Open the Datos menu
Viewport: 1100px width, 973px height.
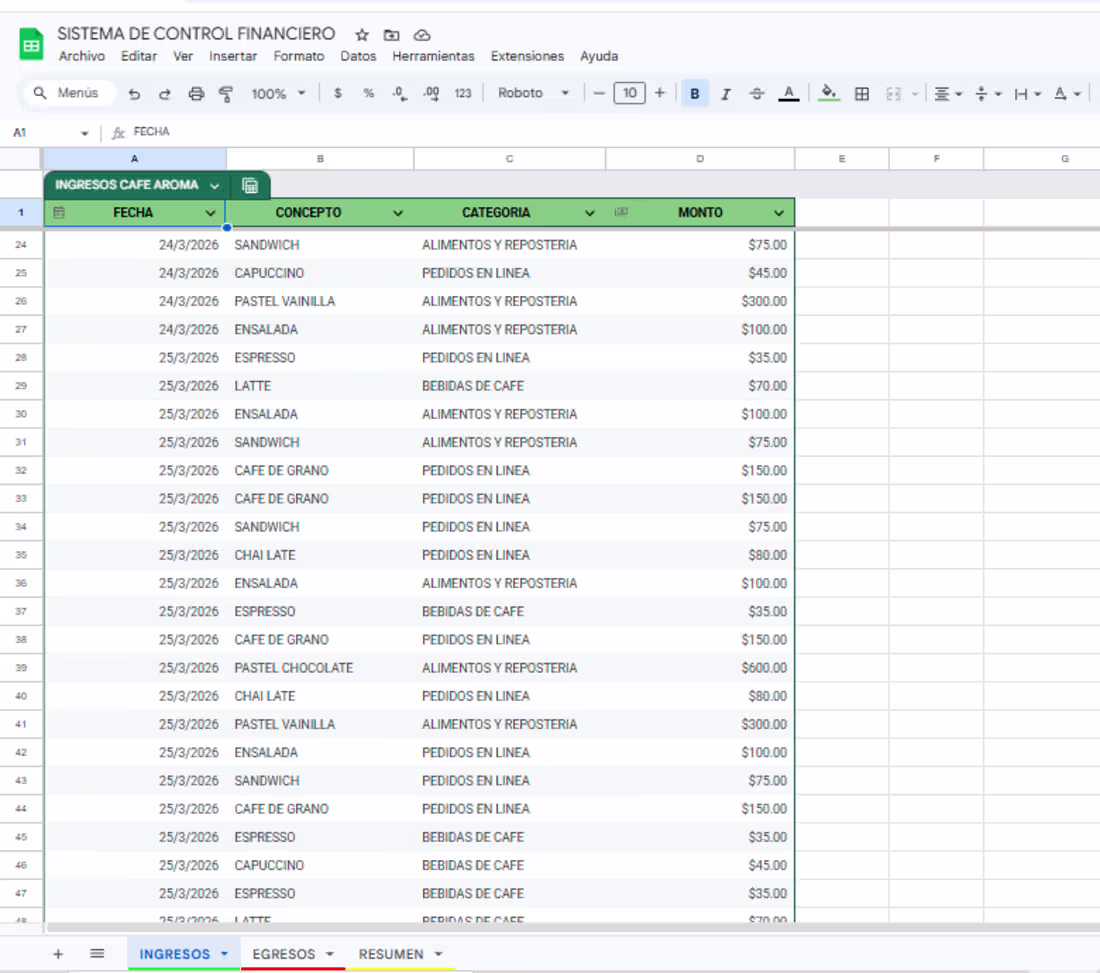click(x=358, y=56)
